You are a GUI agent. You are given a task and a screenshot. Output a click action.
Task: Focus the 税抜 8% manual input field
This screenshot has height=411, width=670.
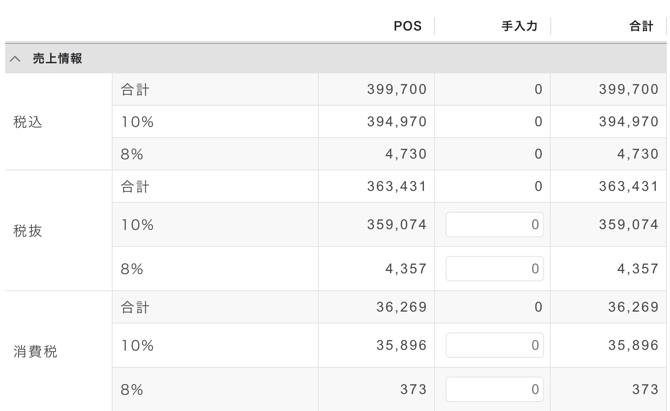coord(494,269)
